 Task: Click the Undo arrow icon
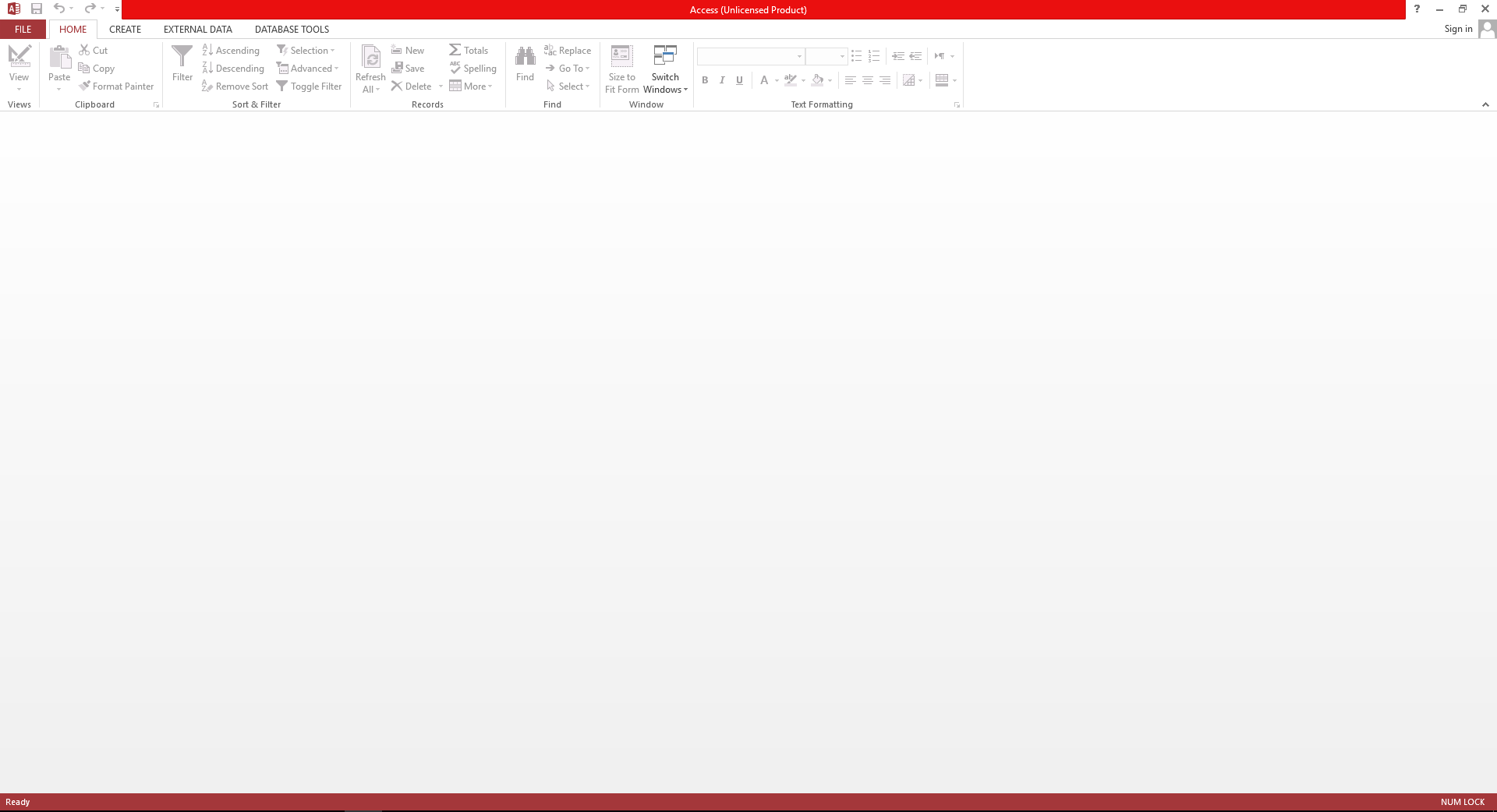(x=58, y=9)
